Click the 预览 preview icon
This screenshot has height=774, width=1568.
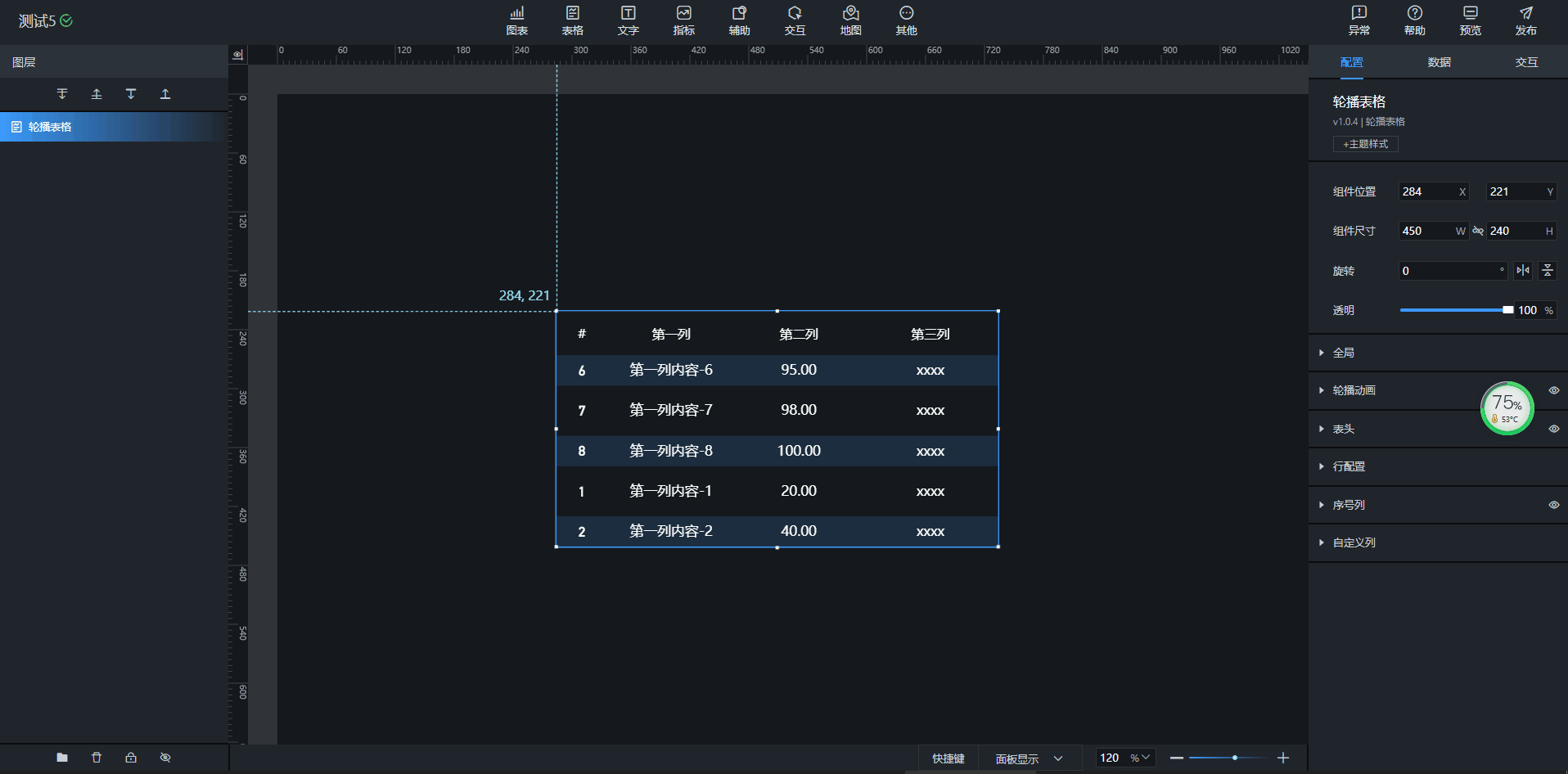[x=1470, y=20]
